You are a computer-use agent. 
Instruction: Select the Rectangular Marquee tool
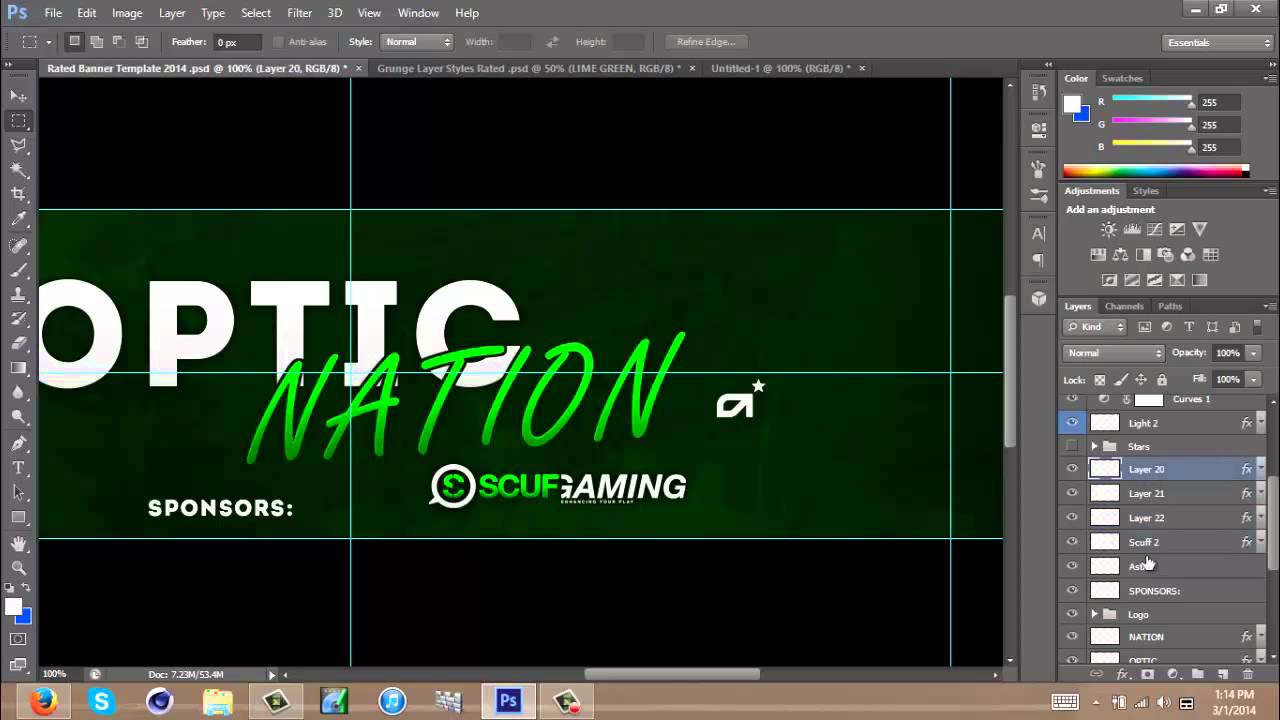pos(19,121)
